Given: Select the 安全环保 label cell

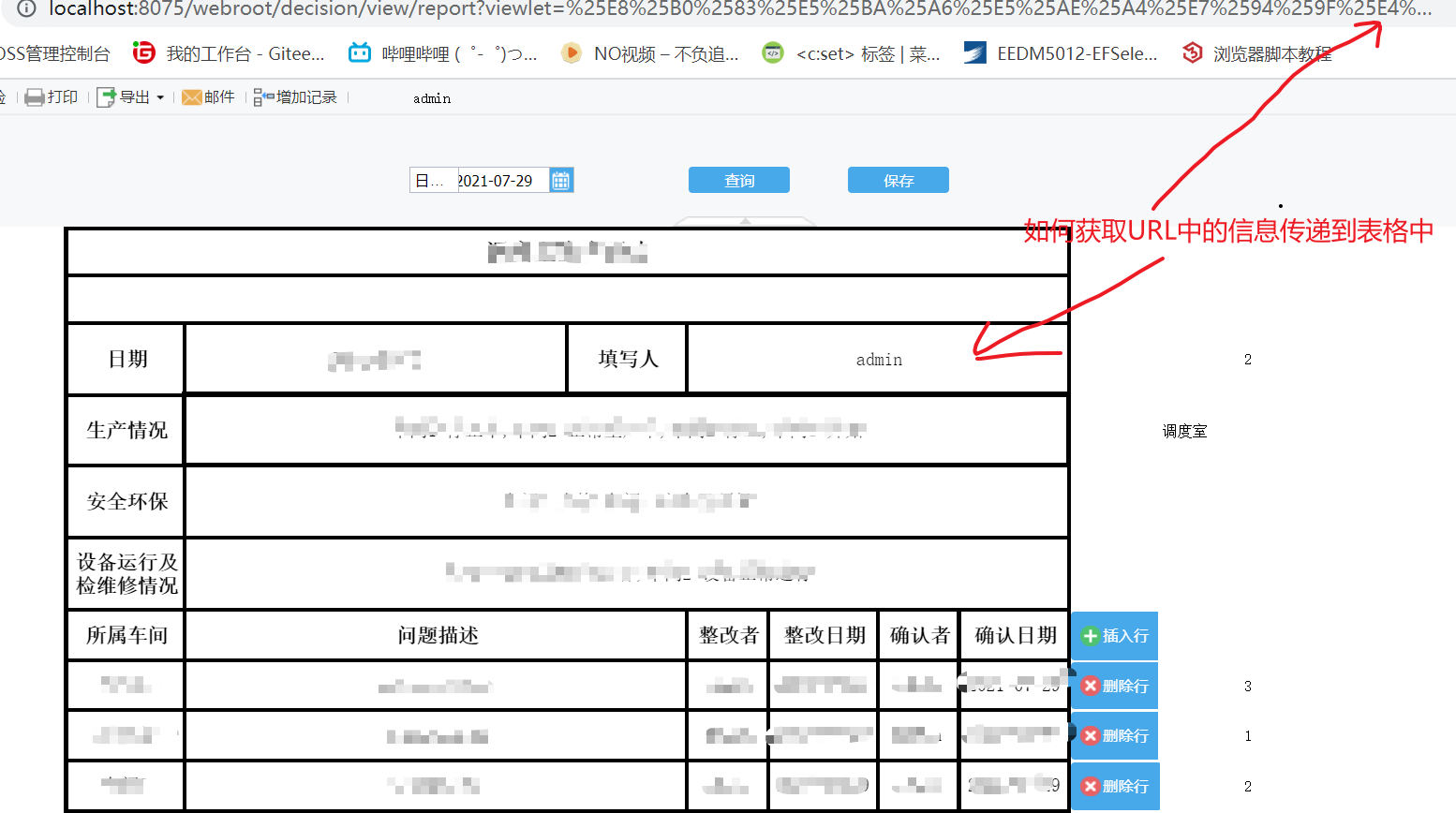Looking at the screenshot, I should tap(126, 501).
